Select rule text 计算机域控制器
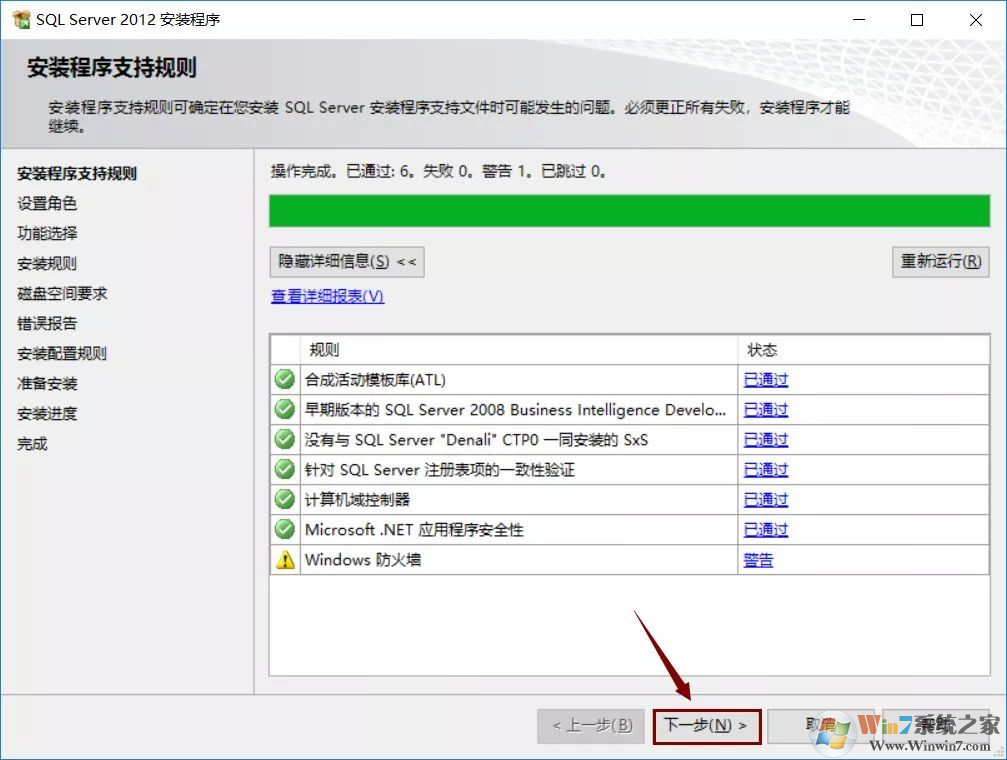The height and width of the screenshot is (760, 1007). point(357,500)
